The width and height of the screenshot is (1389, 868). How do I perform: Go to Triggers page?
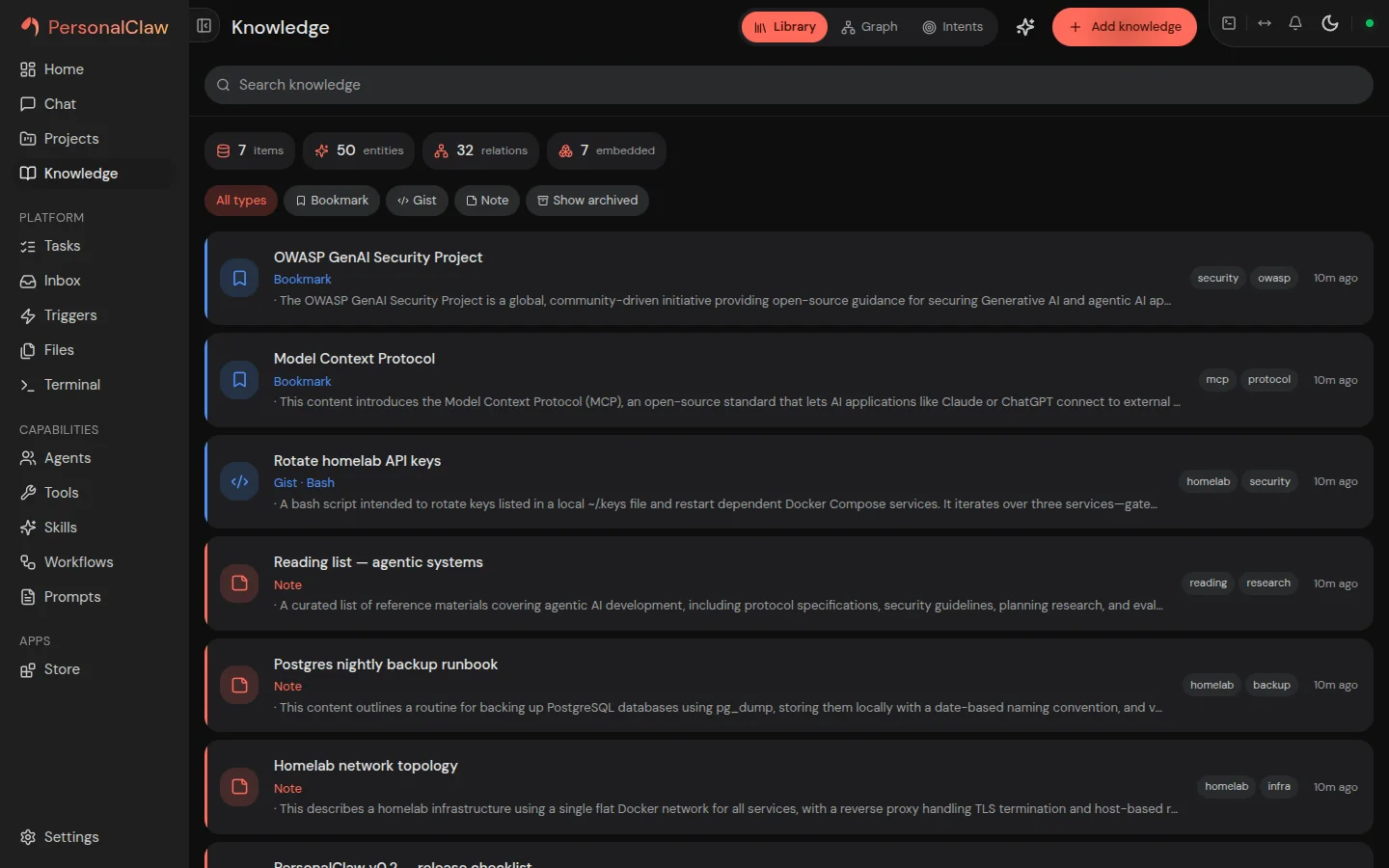point(95,315)
